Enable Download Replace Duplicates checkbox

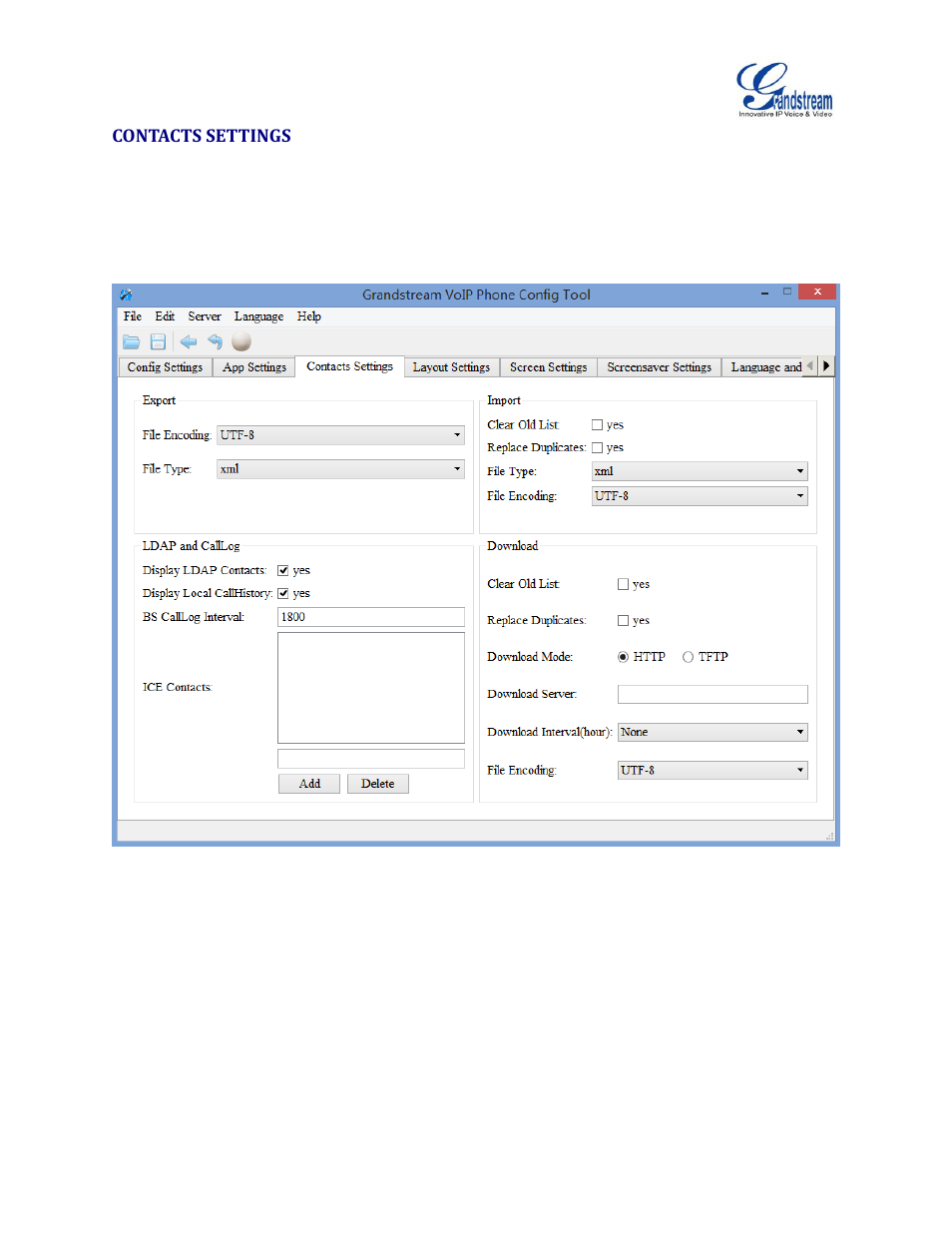coord(623,621)
